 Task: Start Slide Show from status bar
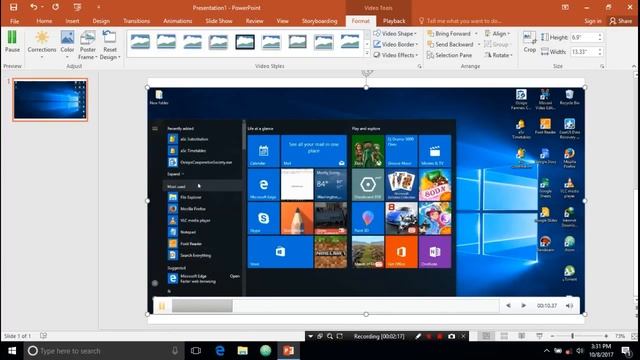(539, 336)
